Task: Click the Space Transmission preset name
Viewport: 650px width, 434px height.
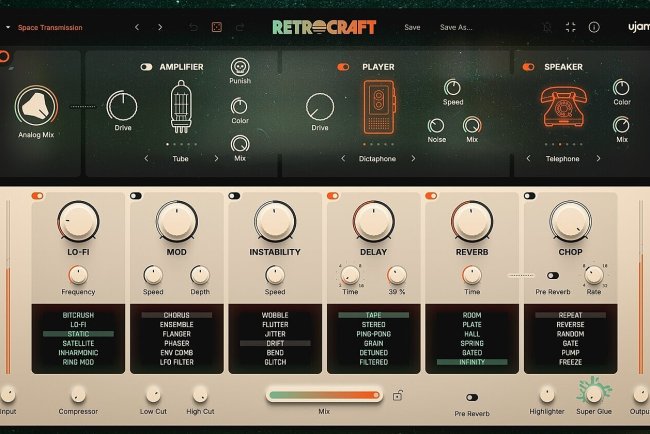Action: pos(50,27)
